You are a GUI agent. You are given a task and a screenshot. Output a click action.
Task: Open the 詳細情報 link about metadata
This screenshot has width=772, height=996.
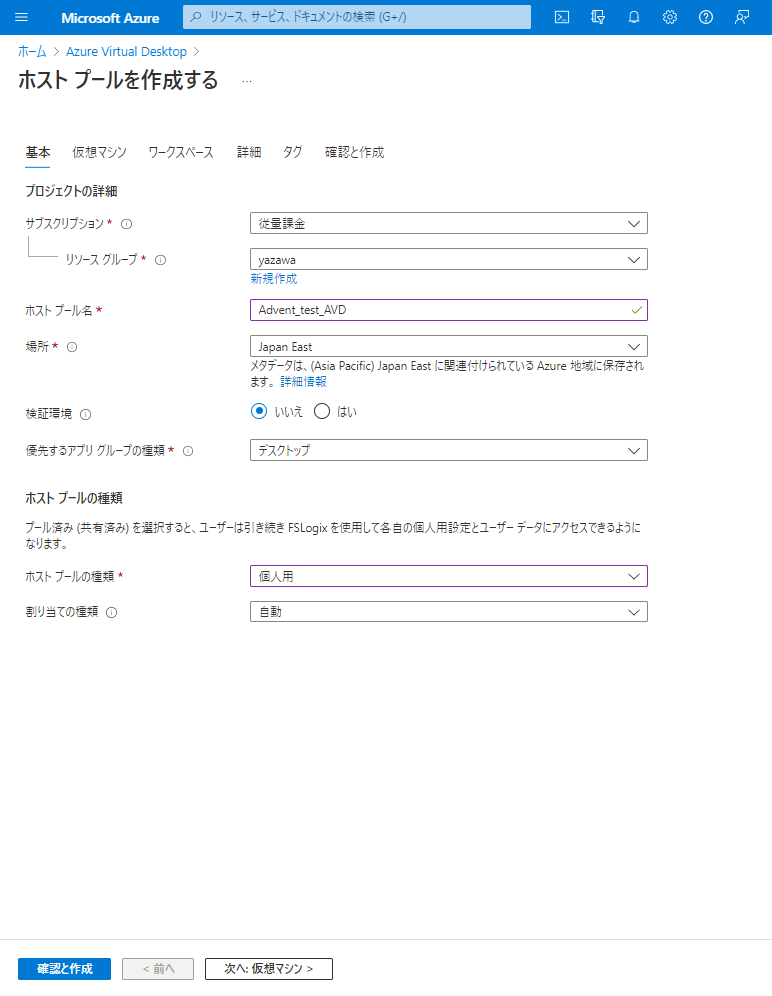[304, 381]
